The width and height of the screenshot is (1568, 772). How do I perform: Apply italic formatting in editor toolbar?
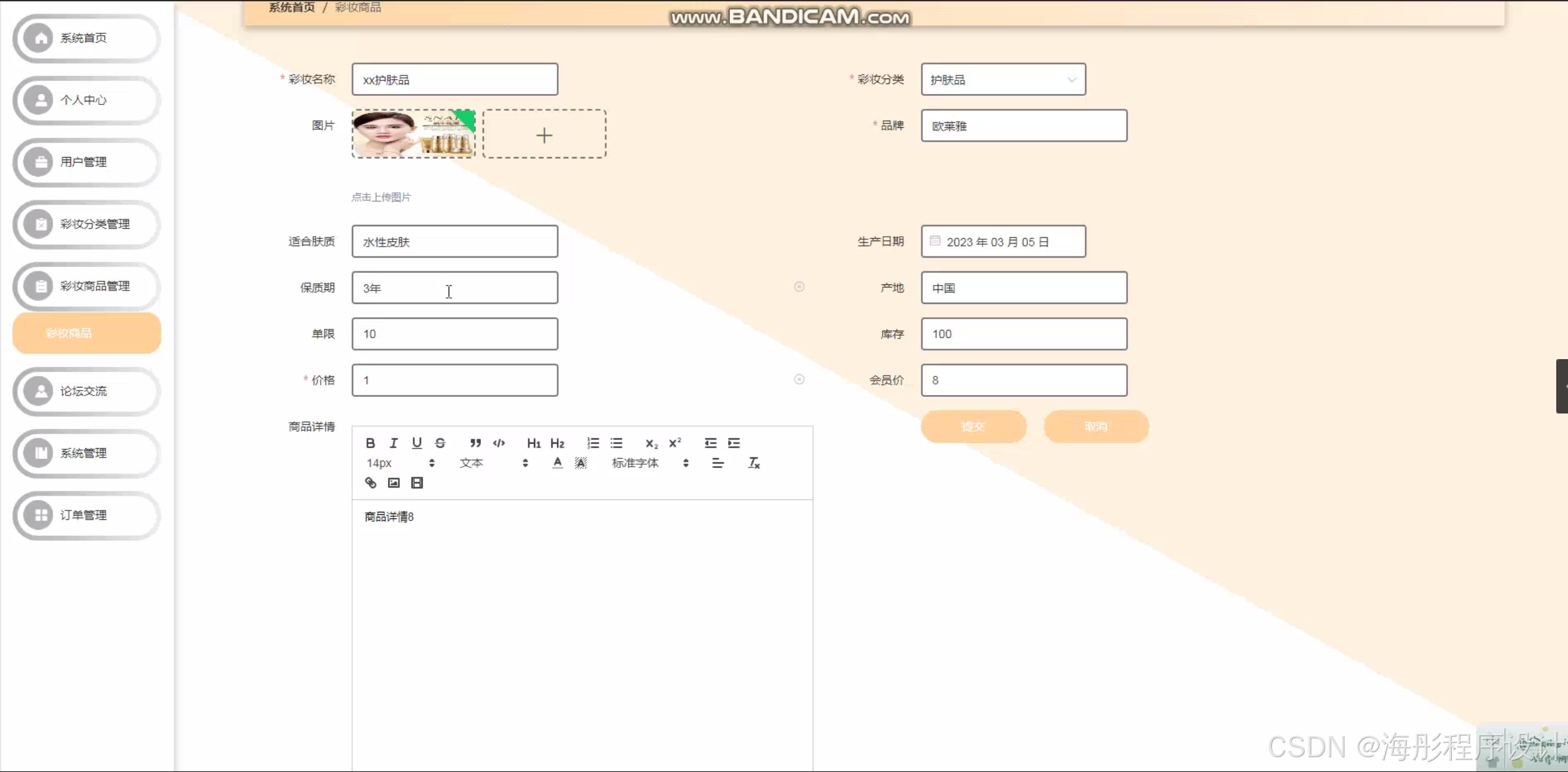pyautogui.click(x=394, y=443)
